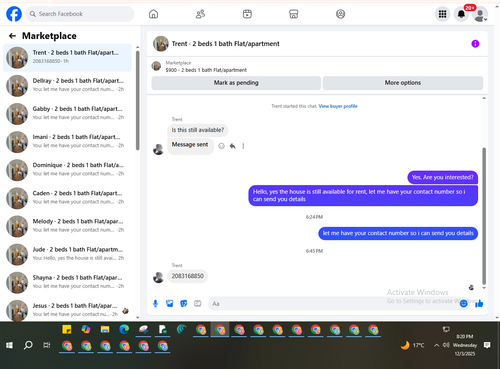
Task: Click Trent's avatar in the chat header
Action: (161, 44)
